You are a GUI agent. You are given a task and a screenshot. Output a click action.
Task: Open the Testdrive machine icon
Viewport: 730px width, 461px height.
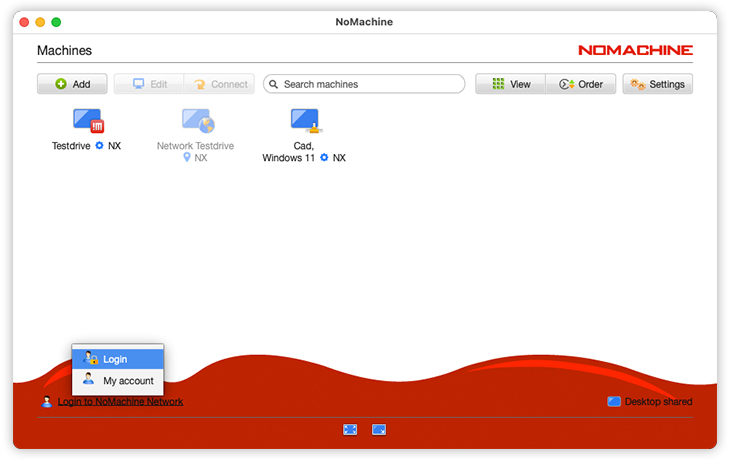tap(88, 121)
